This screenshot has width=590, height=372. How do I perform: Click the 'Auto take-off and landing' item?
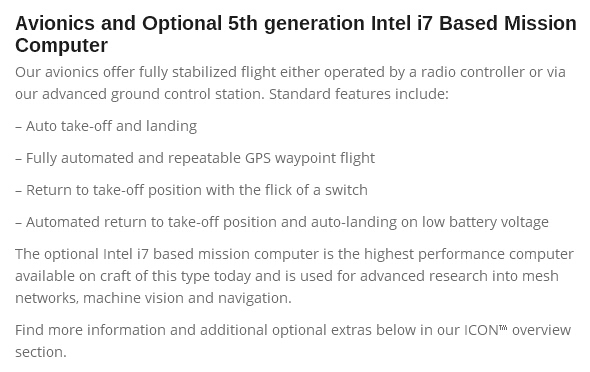coord(106,126)
